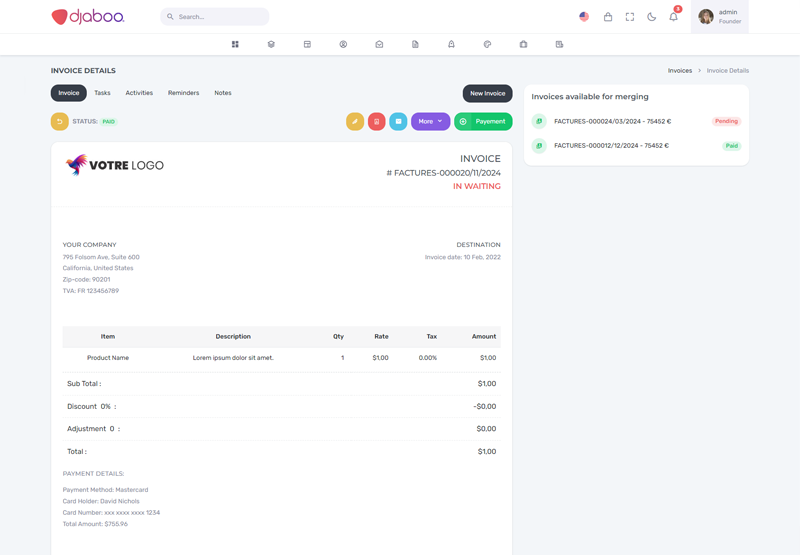Open the shopping bag icon in header
Viewport: 800px width, 555px height.
(607, 17)
